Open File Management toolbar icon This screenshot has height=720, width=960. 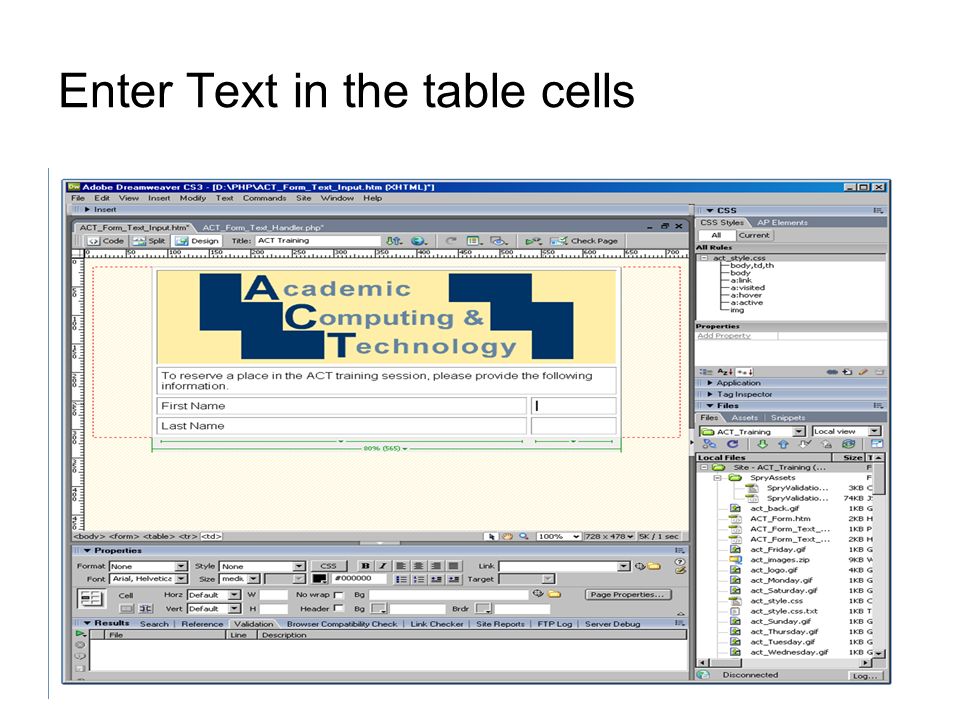[x=396, y=241]
